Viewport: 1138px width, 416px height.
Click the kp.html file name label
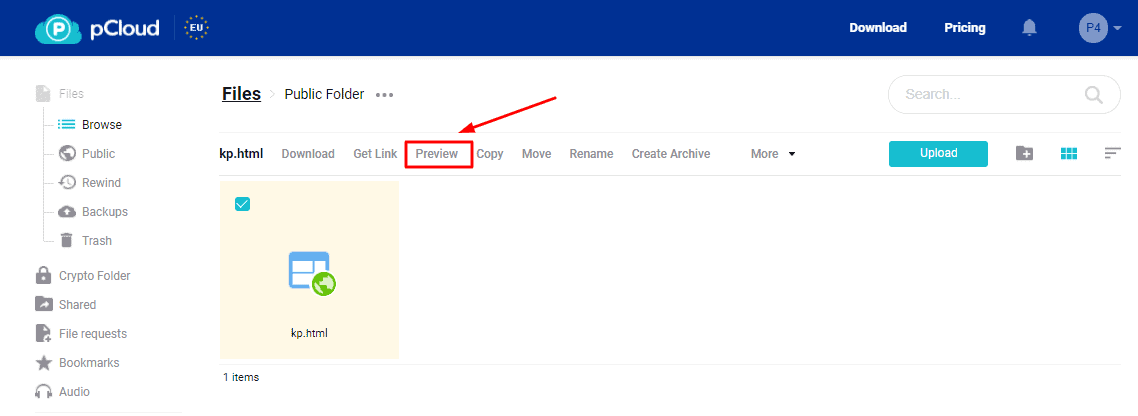pyautogui.click(x=309, y=333)
